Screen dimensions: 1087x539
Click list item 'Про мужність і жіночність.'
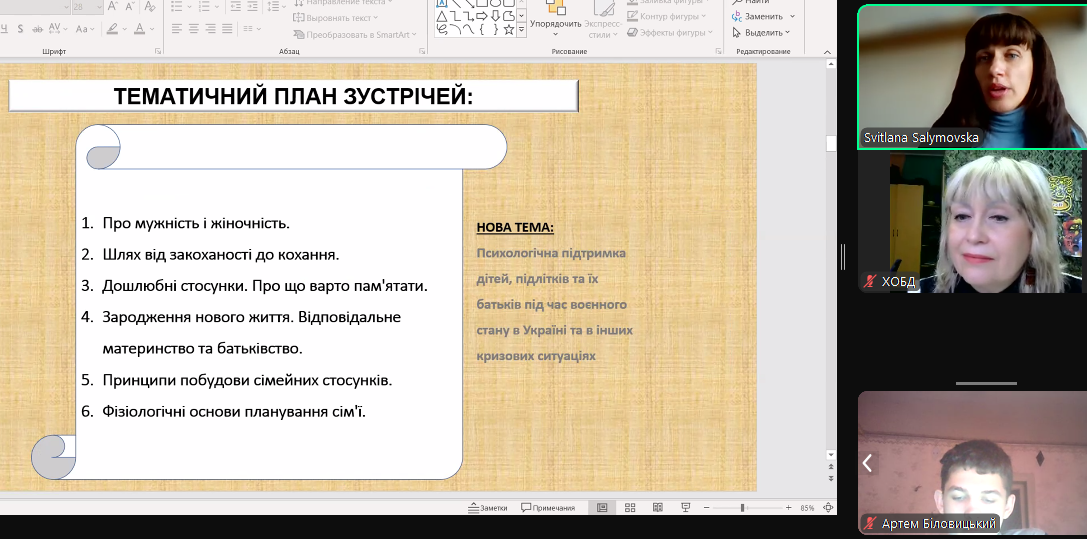tap(196, 223)
